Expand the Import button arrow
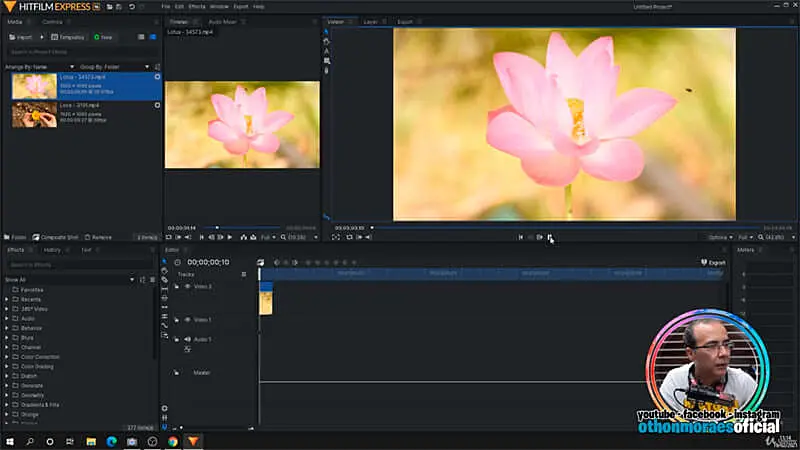 (x=42, y=37)
